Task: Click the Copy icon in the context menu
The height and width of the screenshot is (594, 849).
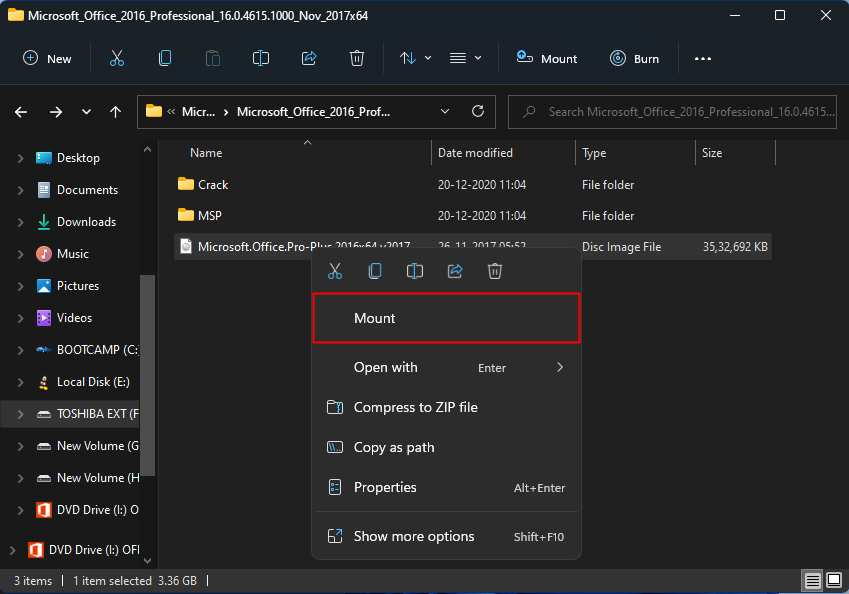Action: (375, 270)
